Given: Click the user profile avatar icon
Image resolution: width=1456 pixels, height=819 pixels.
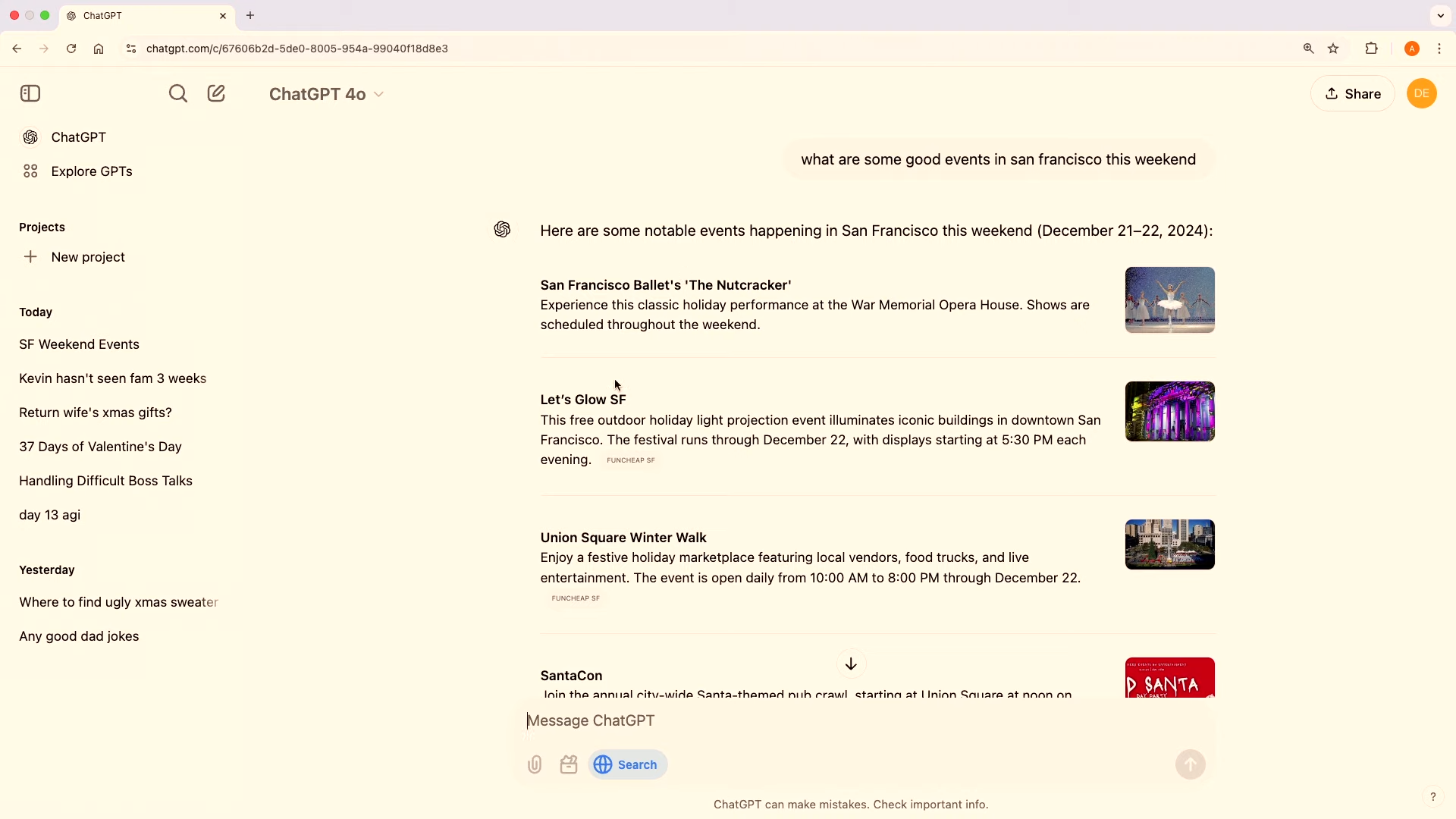Looking at the screenshot, I should click(1422, 93).
